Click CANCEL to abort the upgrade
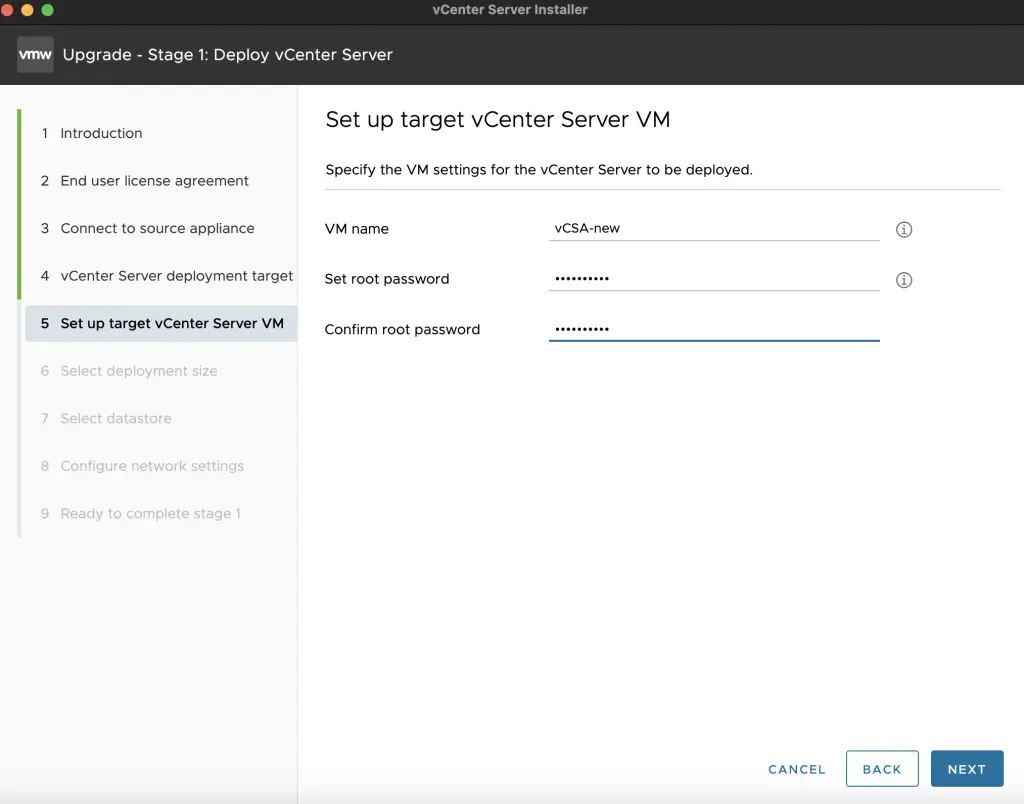This screenshot has height=804, width=1024. 796,769
